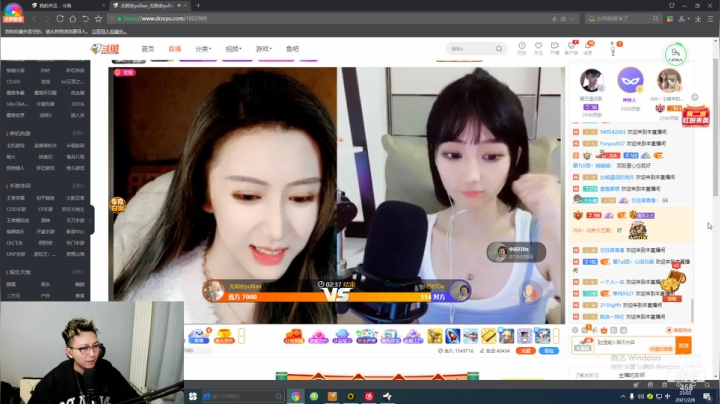Toggle the block effects option above chat input
This screenshot has width=720, height=404.
(x=679, y=330)
